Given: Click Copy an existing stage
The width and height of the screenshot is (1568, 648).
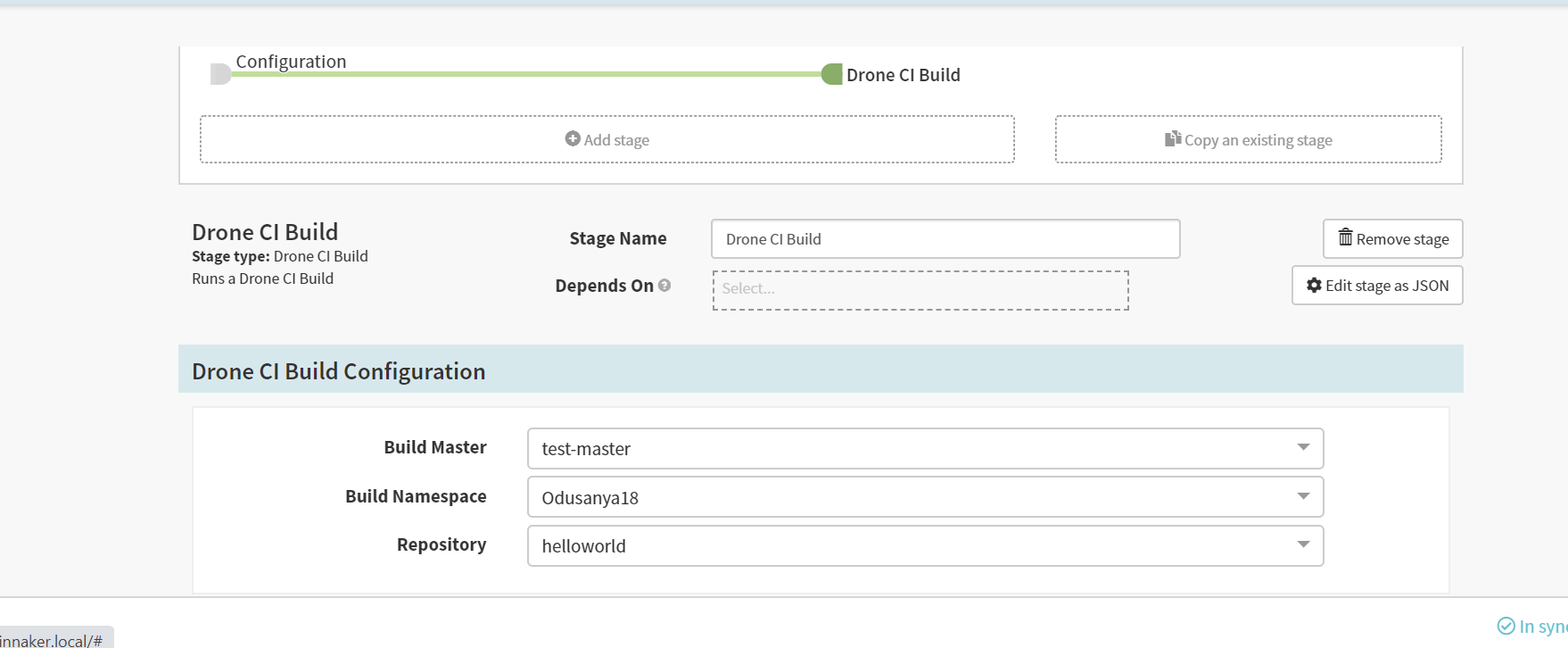Looking at the screenshot, I should click(1248, 139).
